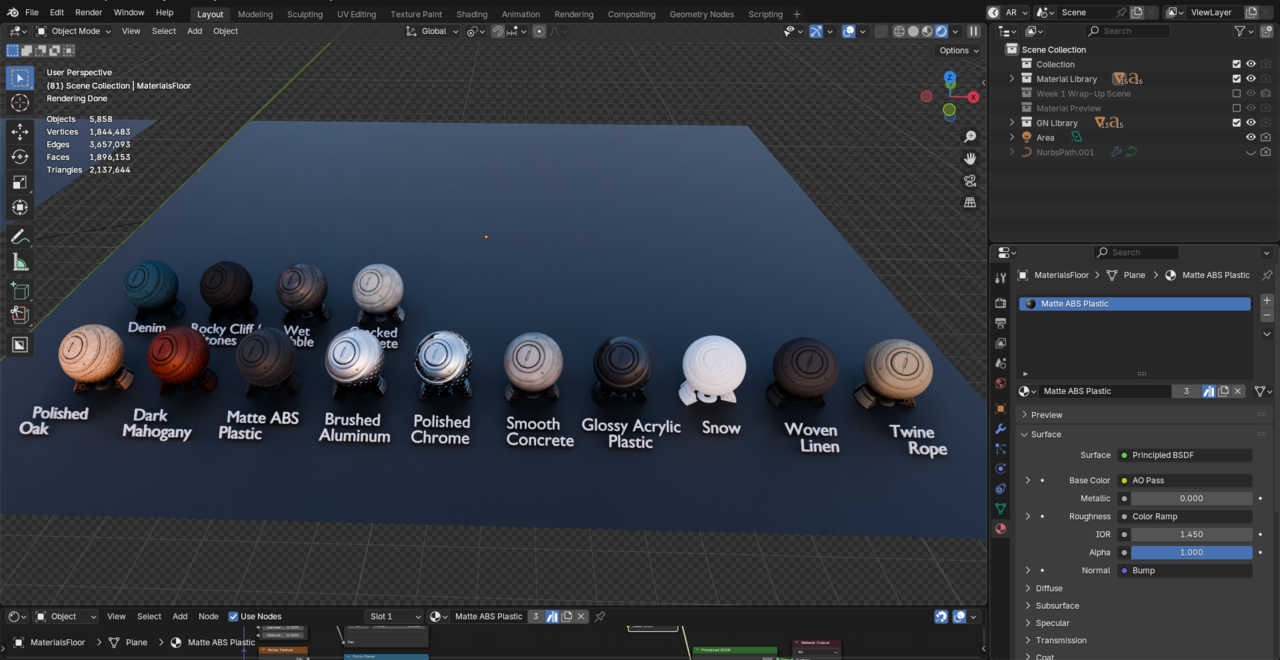Adjust the Alpha value slider
The height and width of the screenshot is (660, 1280).
(1191, 552)
